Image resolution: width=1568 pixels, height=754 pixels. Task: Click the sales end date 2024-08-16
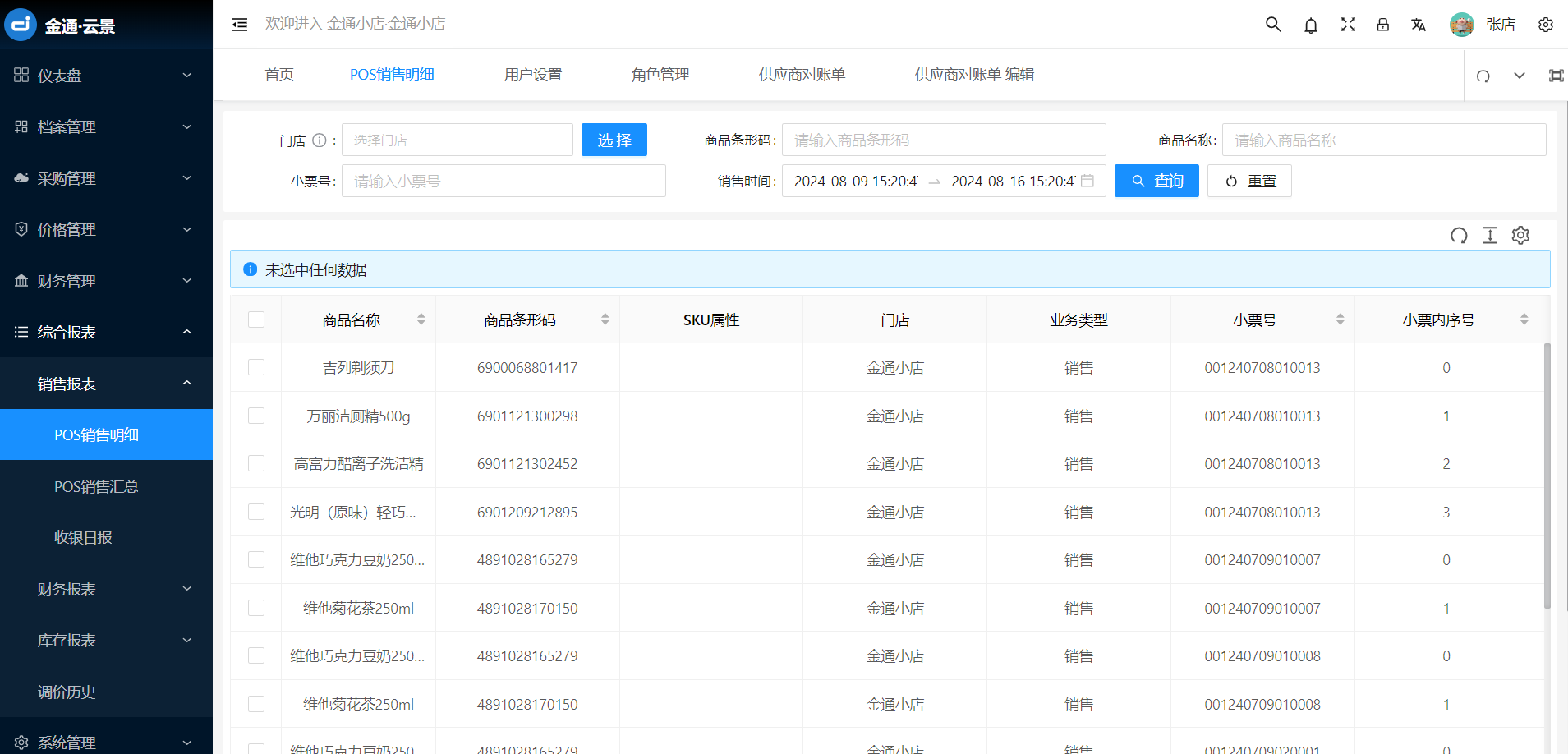tap(1013, 181)
